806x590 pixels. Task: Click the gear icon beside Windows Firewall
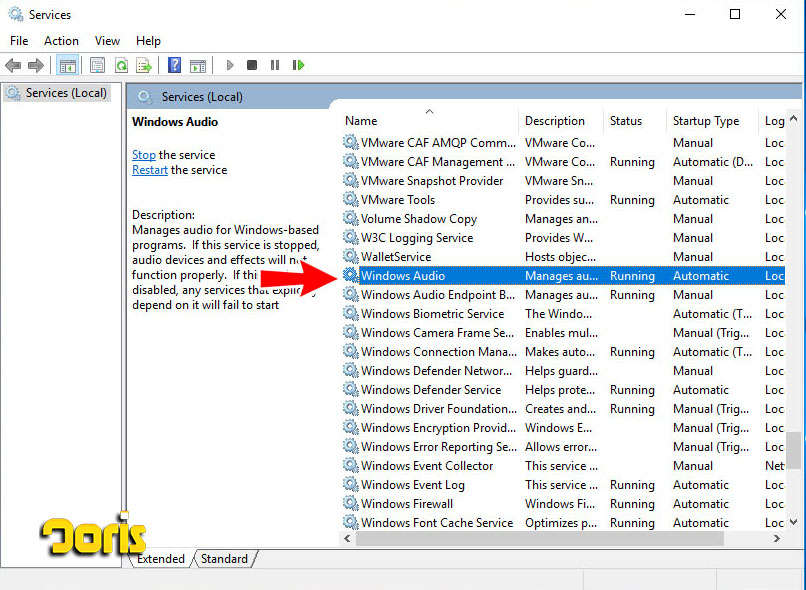351,504
